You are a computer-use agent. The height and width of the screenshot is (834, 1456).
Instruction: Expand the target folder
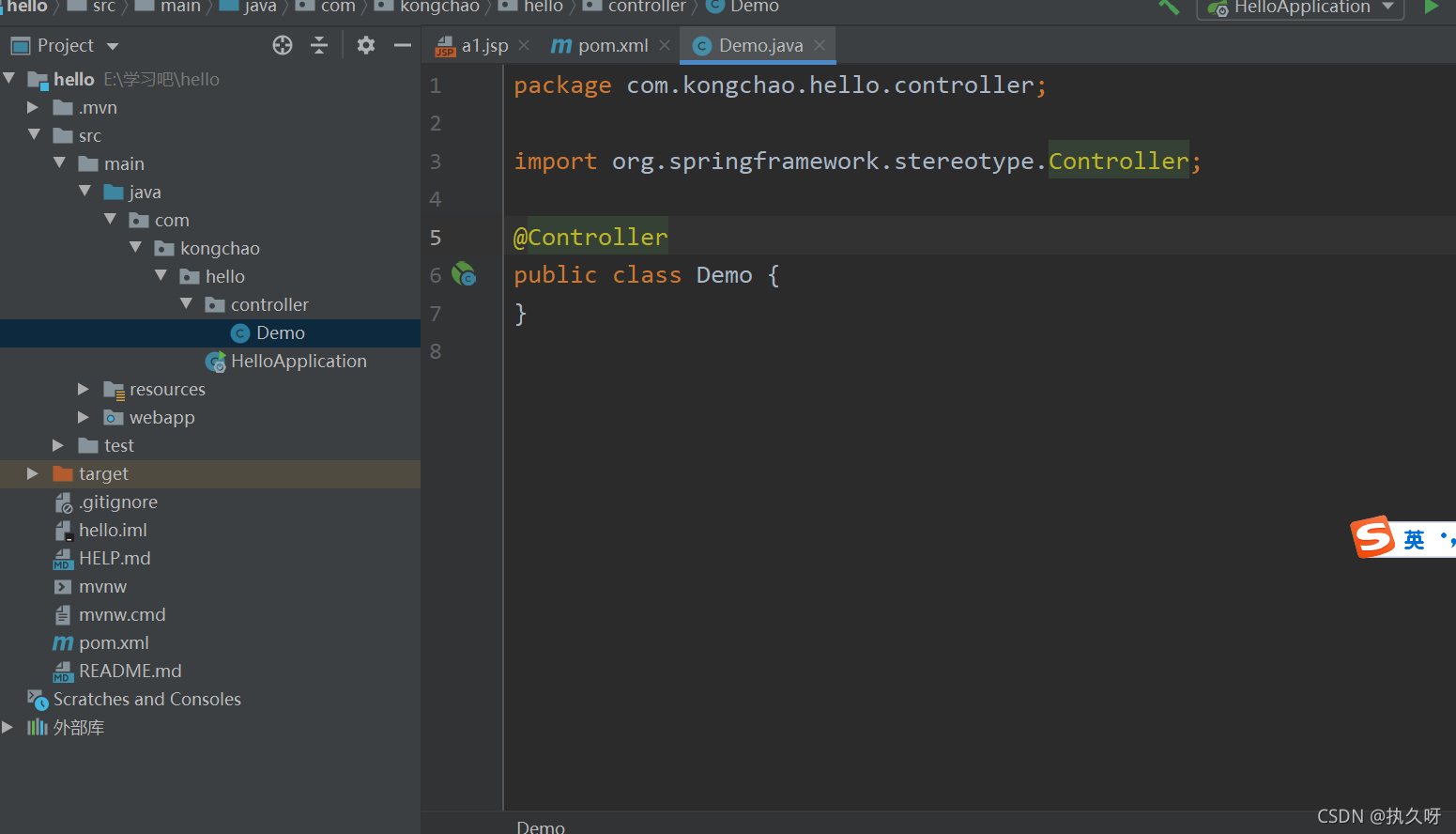[x=33, y=473]
